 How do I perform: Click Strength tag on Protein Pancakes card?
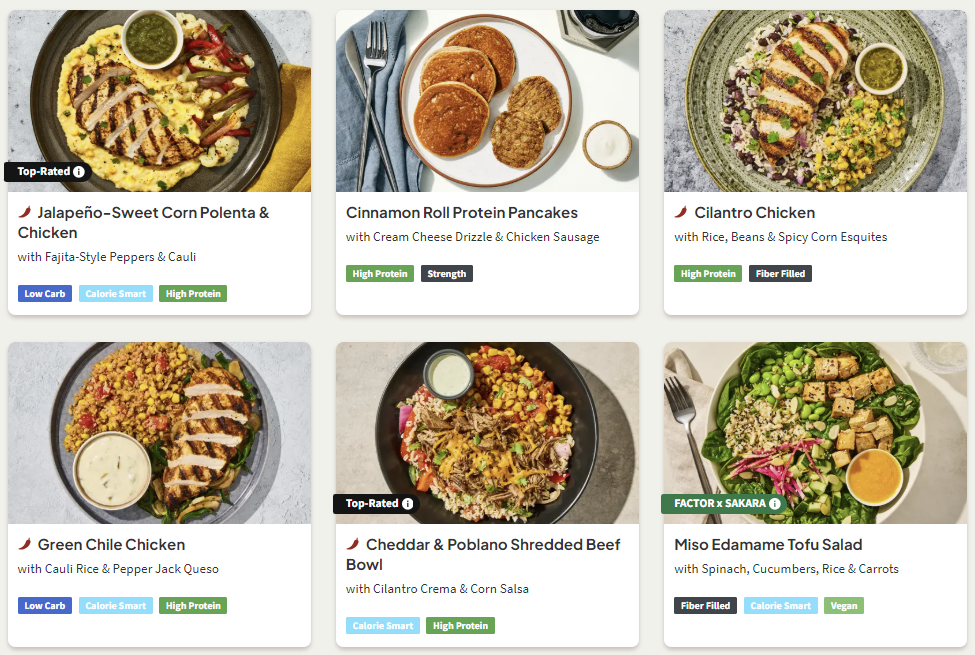point(446,274)
